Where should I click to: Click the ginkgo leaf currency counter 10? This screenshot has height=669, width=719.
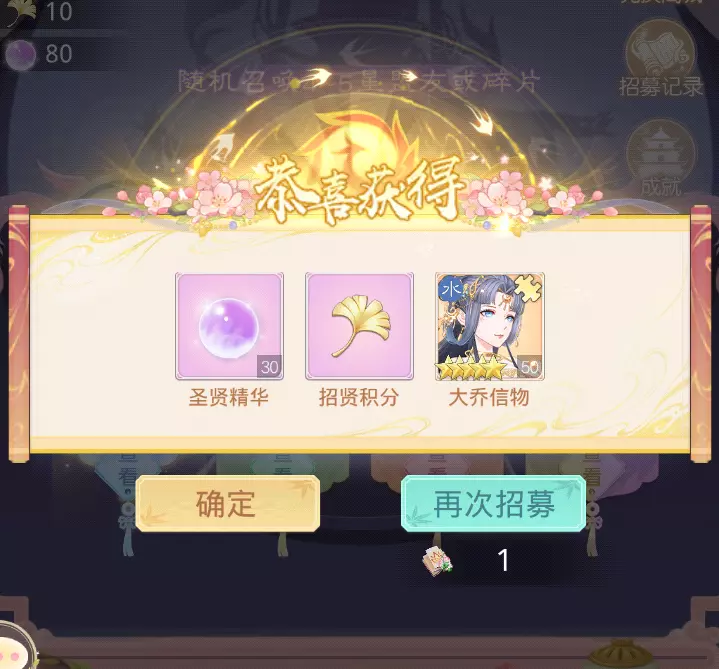pos(39,11)
